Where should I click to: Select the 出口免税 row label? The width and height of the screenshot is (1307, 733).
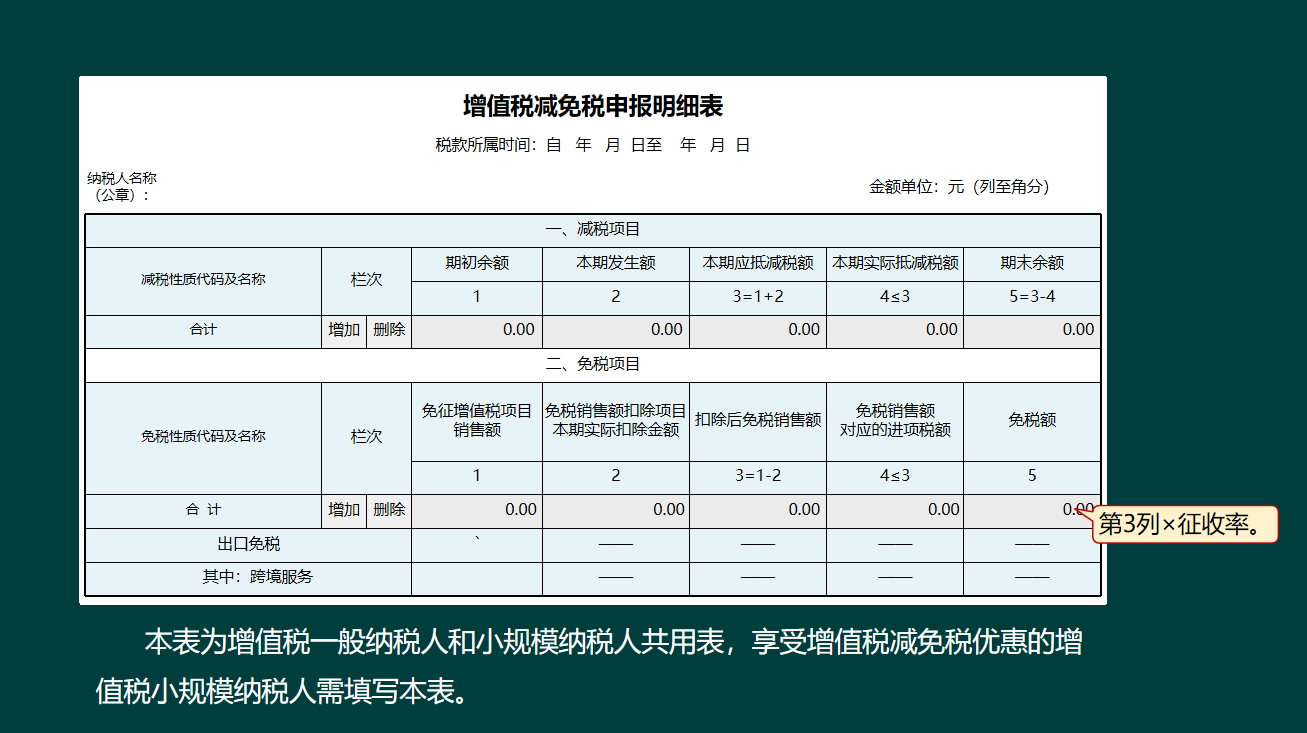(x=249, y=544)
